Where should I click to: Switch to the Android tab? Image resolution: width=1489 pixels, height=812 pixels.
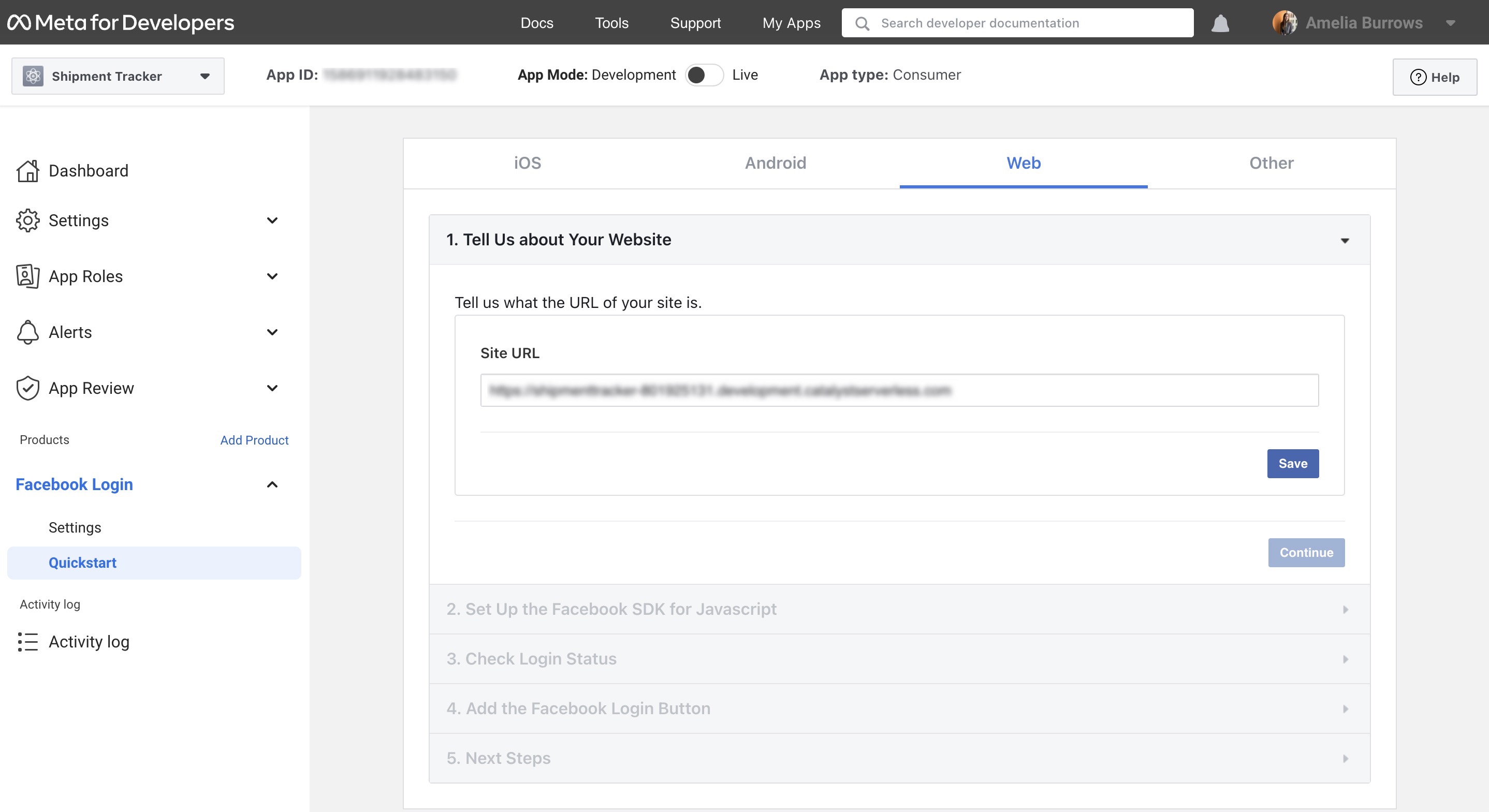click(x=775, y=163)
